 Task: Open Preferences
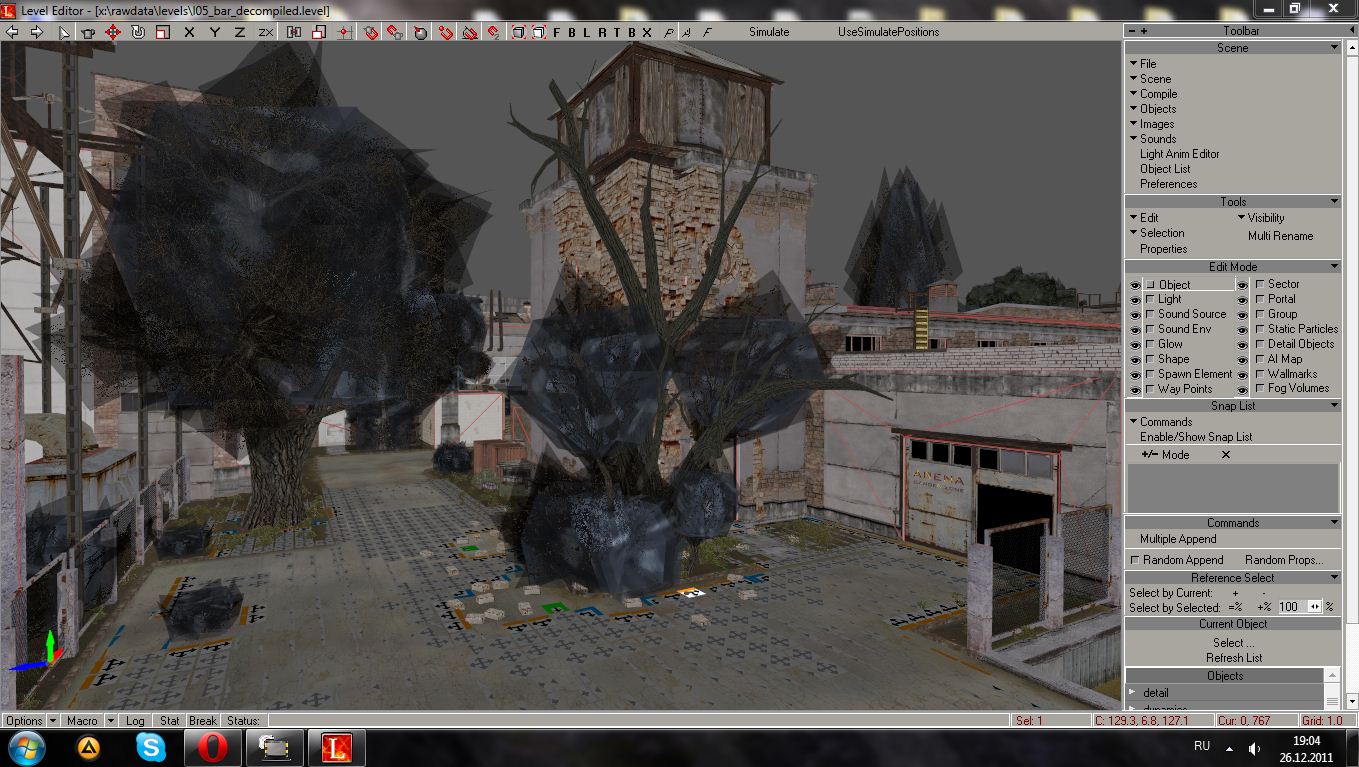click(x=1168, y=184)
